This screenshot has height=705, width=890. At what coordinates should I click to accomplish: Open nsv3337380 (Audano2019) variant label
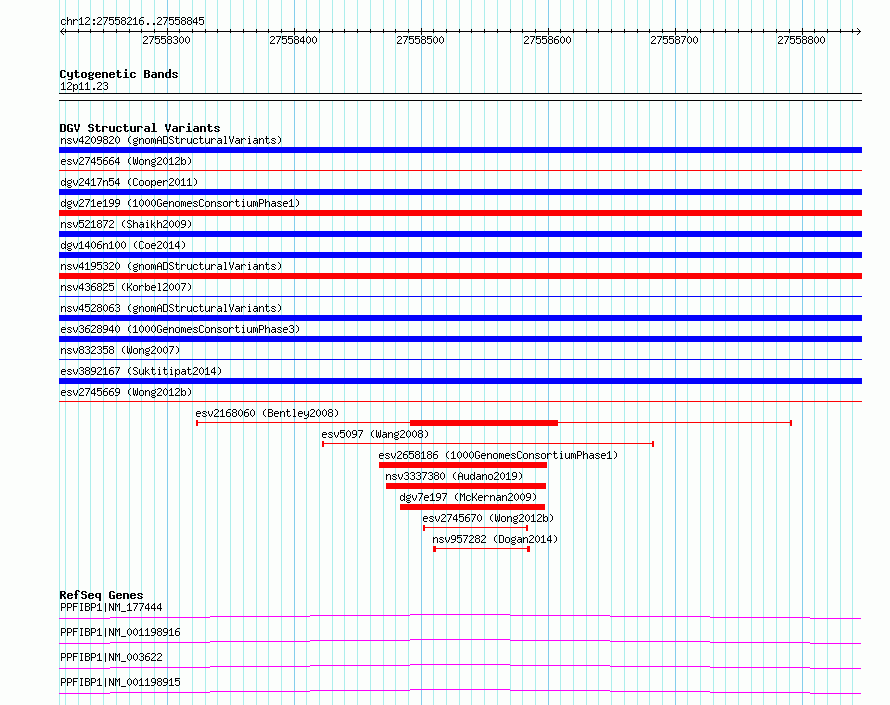coord(454,476)
